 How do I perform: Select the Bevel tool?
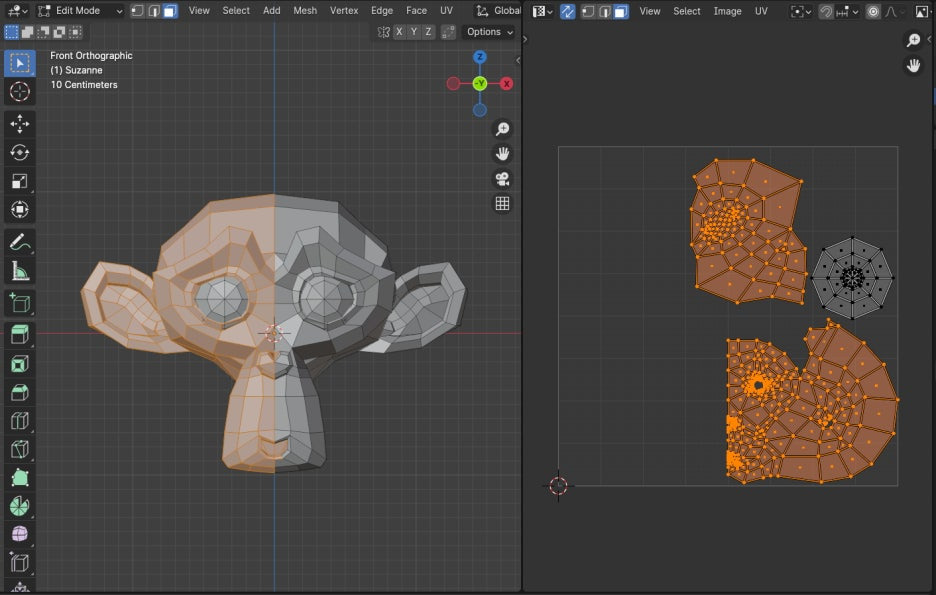click(20, 392)
